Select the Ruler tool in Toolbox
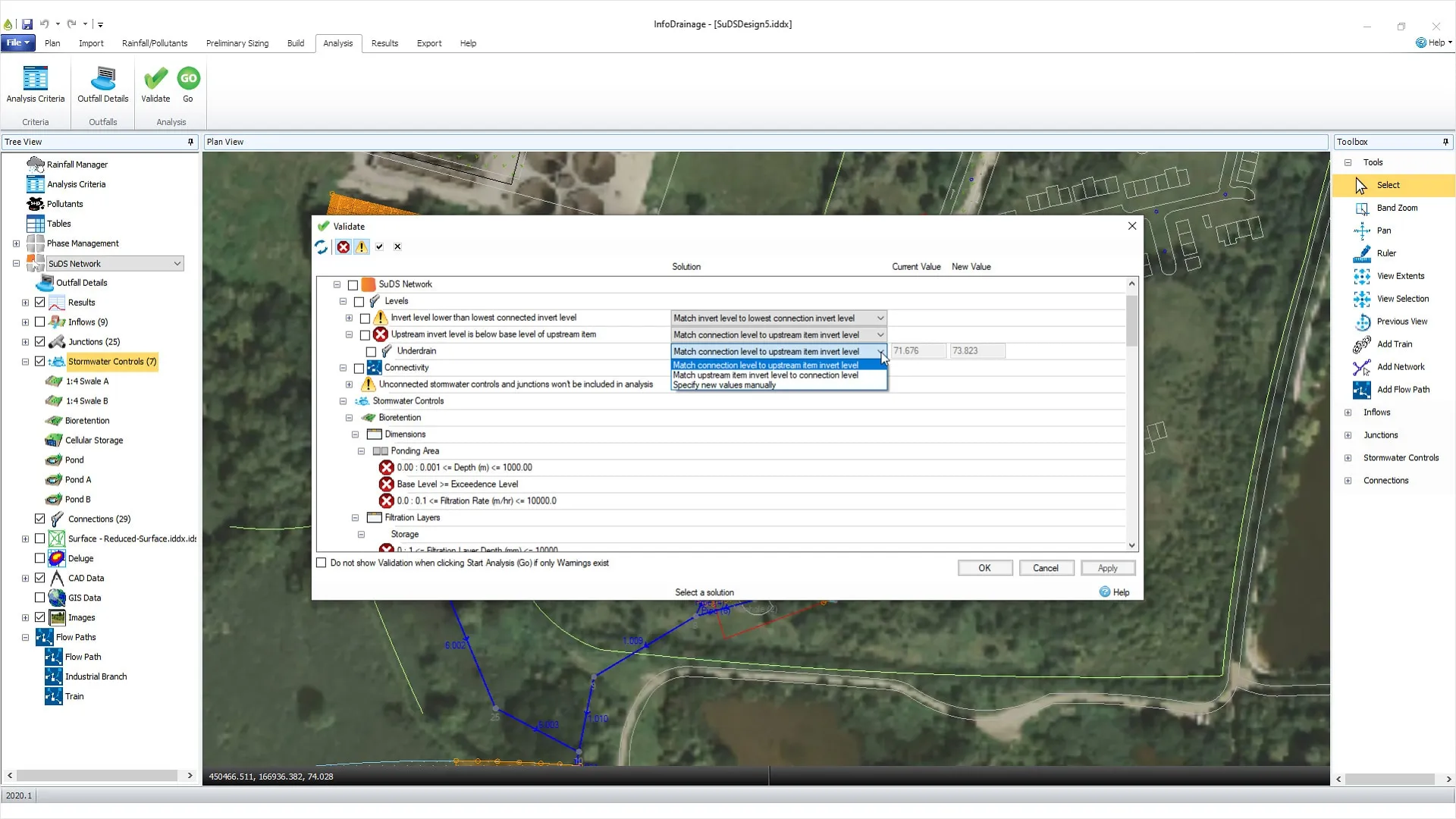The width and height of the screenshot is (1456, 819). (x=1386, y=253)
